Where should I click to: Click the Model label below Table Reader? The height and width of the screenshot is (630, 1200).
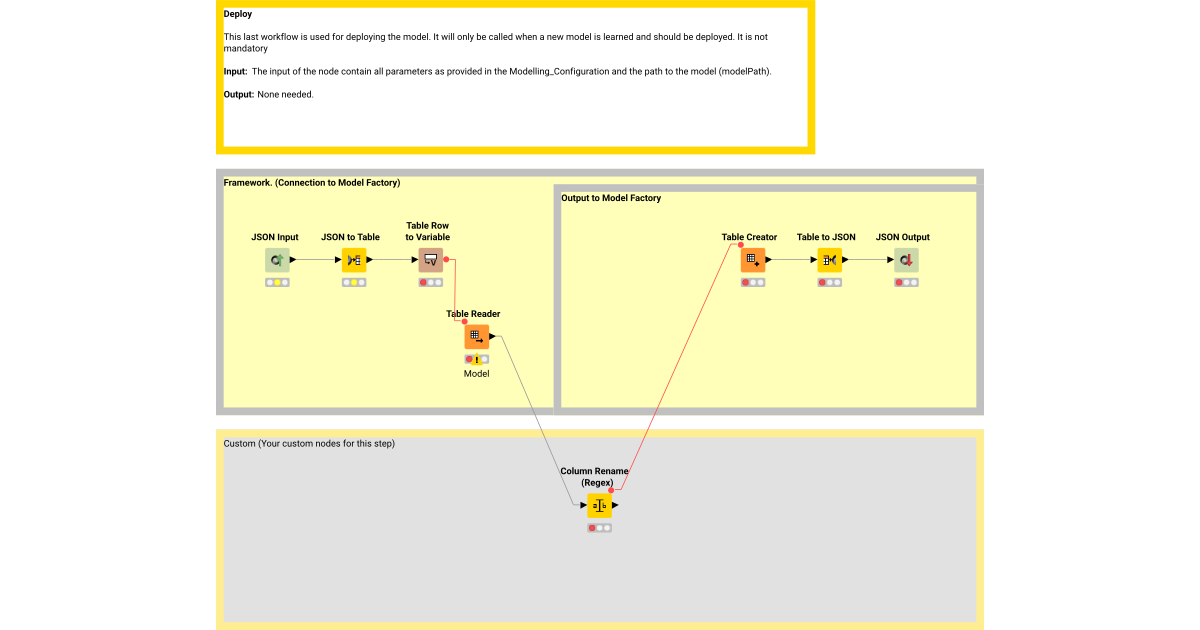[476, 373]
